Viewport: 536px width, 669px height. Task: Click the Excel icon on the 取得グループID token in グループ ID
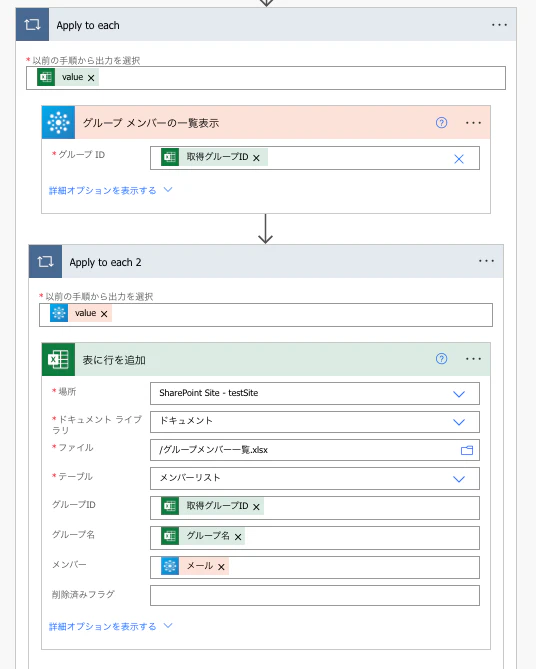coord(170,157)
